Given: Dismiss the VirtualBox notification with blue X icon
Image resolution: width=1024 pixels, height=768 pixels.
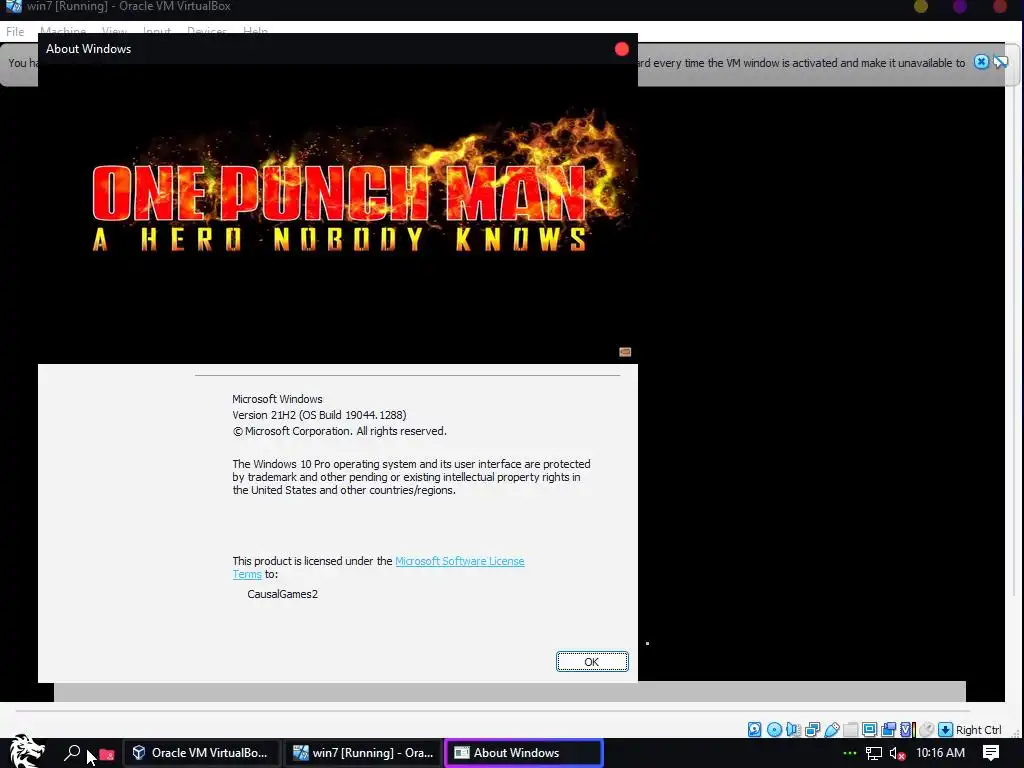Looking at the screenshot, I should coord(981,62).
